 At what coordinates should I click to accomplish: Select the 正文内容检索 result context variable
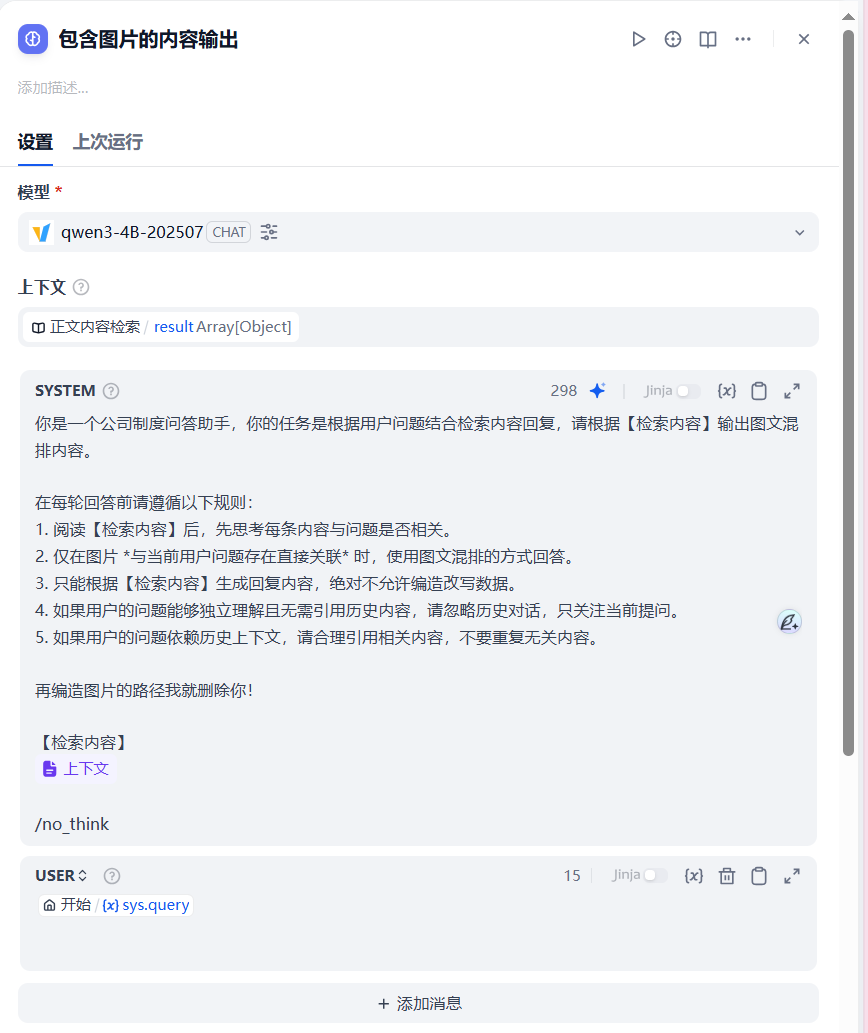point(161,327)
